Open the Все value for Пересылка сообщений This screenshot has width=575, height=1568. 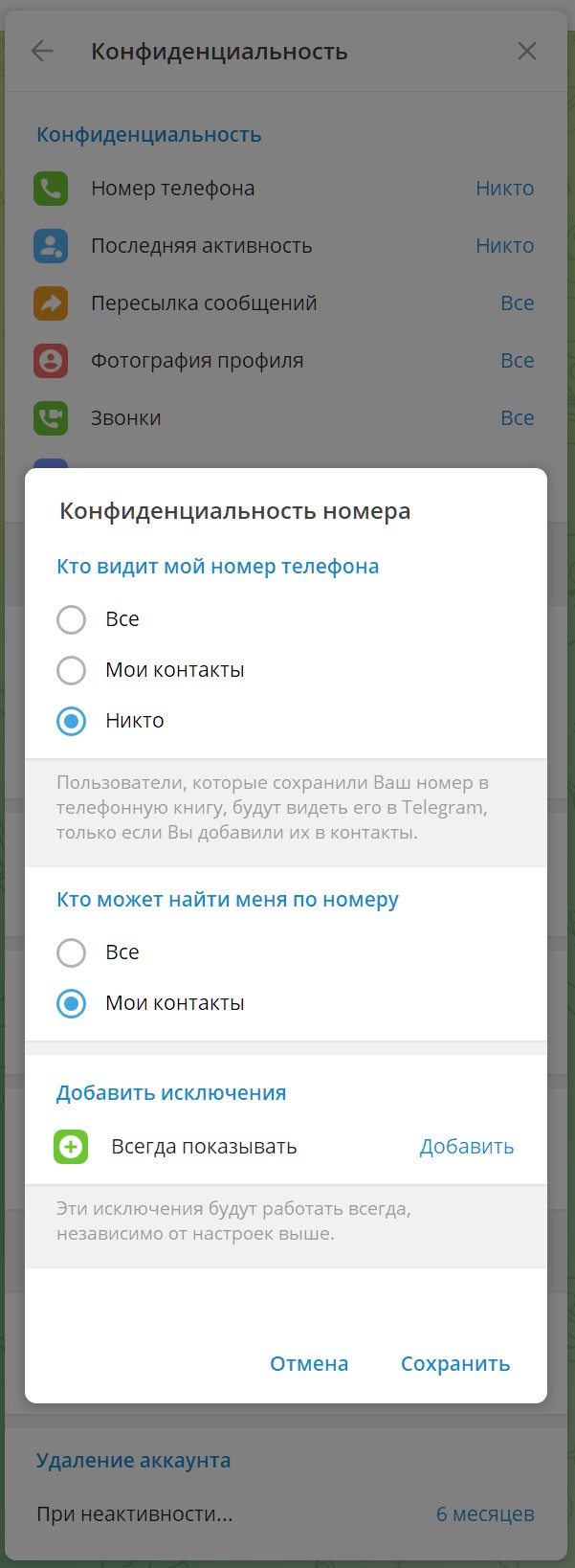pyautogui.click(x=518, y=303)
